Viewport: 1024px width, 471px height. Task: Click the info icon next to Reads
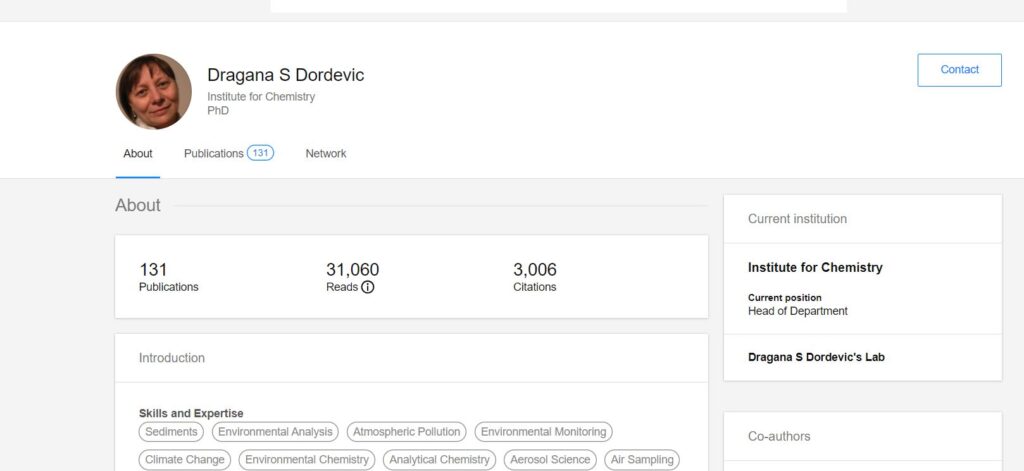point(368,287)
